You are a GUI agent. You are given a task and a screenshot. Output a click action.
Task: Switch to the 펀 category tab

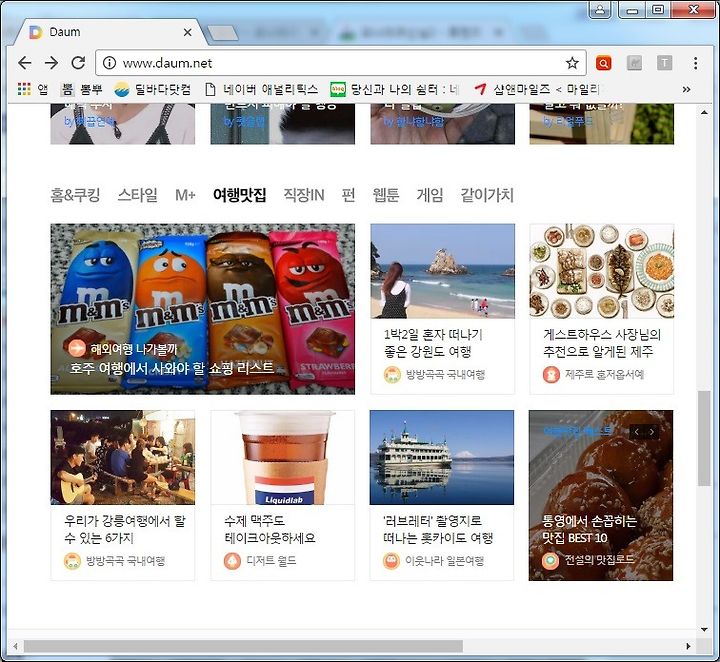[x=349, y=195]
